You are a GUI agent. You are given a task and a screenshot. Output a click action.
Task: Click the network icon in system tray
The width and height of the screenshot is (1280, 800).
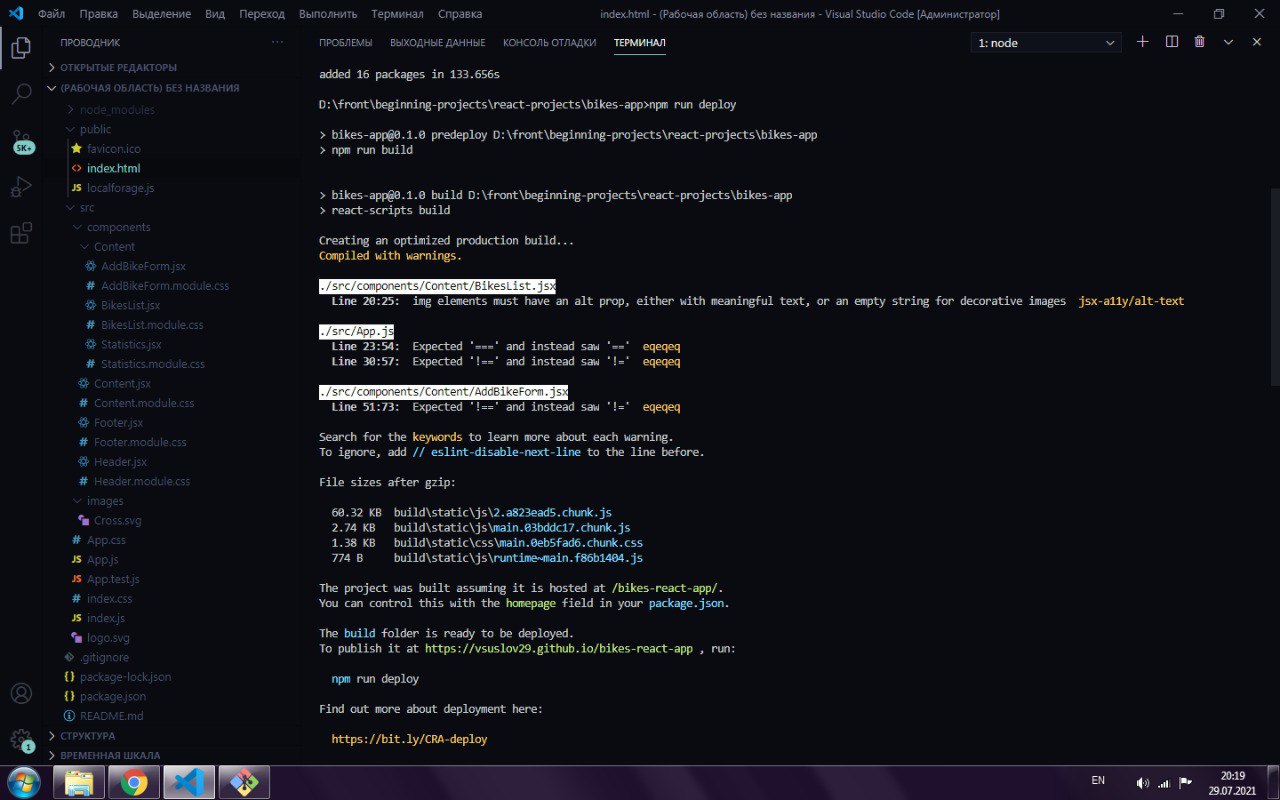tap(1165, 783)
